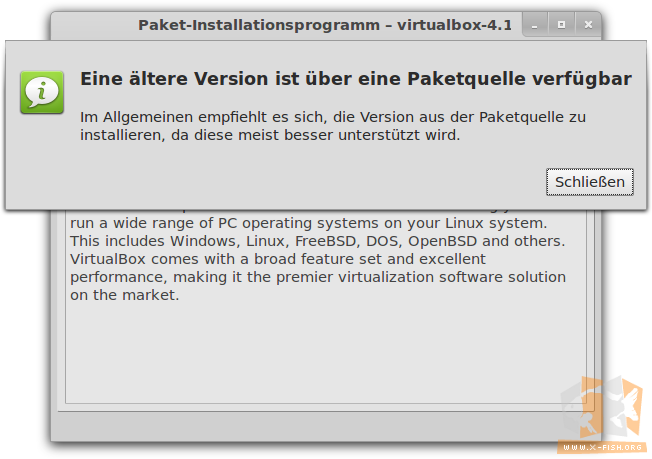Click the bottom status strip of installer window
The width and height of the screenshot is (652, 459).
tap(326, 426)
